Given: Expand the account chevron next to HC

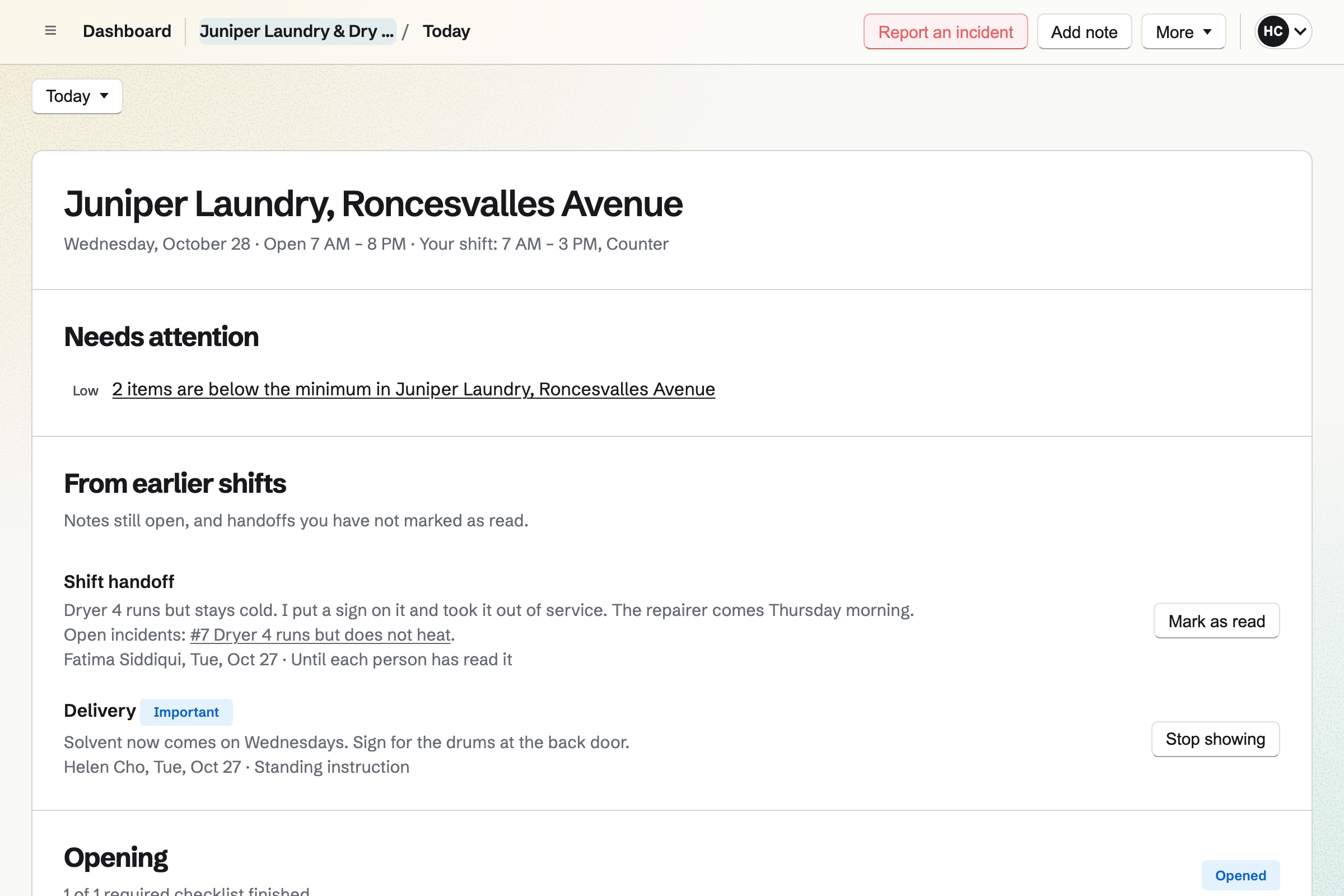Looking at the screenshot, I should [x=1300, y=31].
